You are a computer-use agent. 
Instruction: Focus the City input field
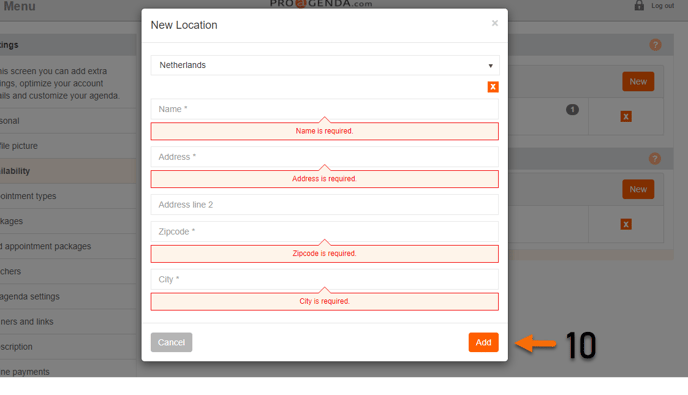click(x=325, y=279)
